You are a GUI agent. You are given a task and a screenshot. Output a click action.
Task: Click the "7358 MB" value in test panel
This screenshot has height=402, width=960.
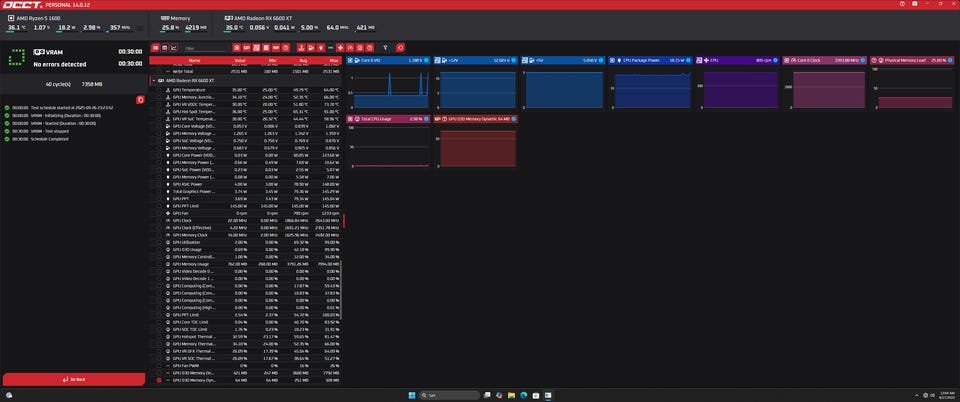(x=92, y=84)
